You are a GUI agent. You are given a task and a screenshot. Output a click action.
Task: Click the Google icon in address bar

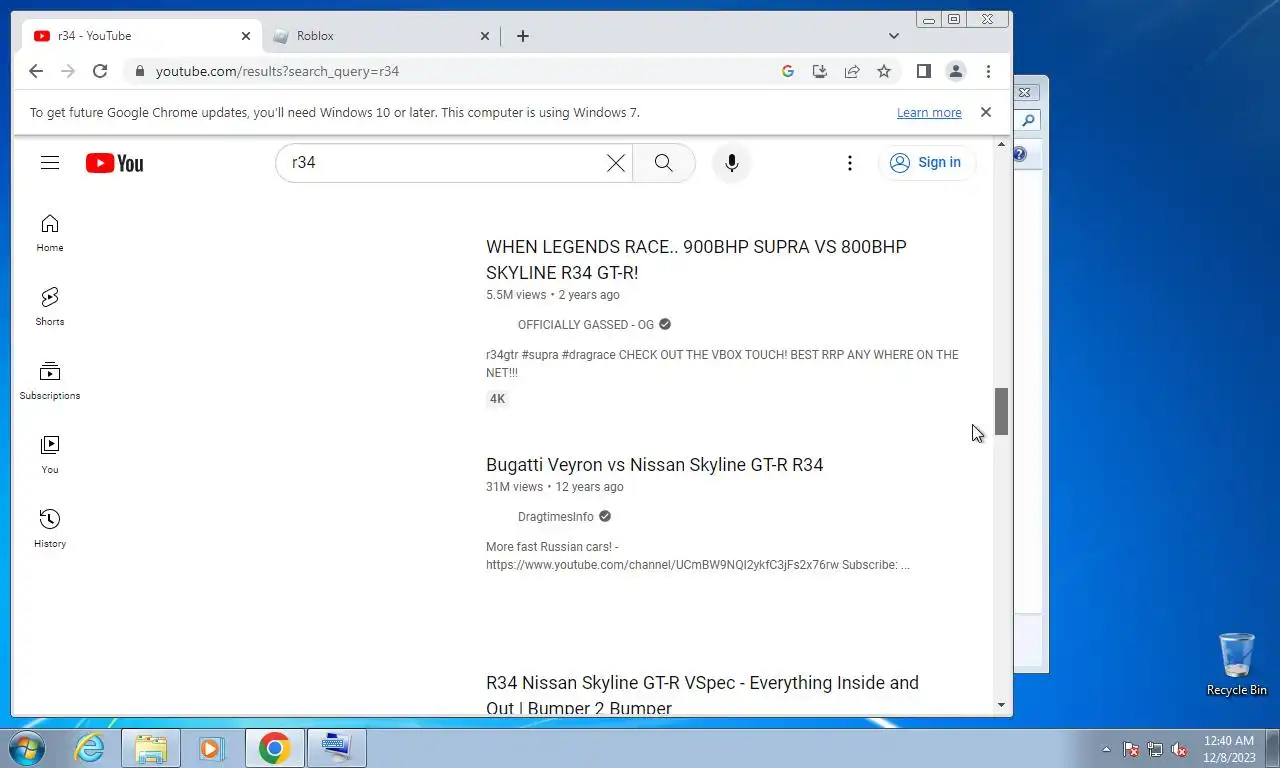[788, 71]
